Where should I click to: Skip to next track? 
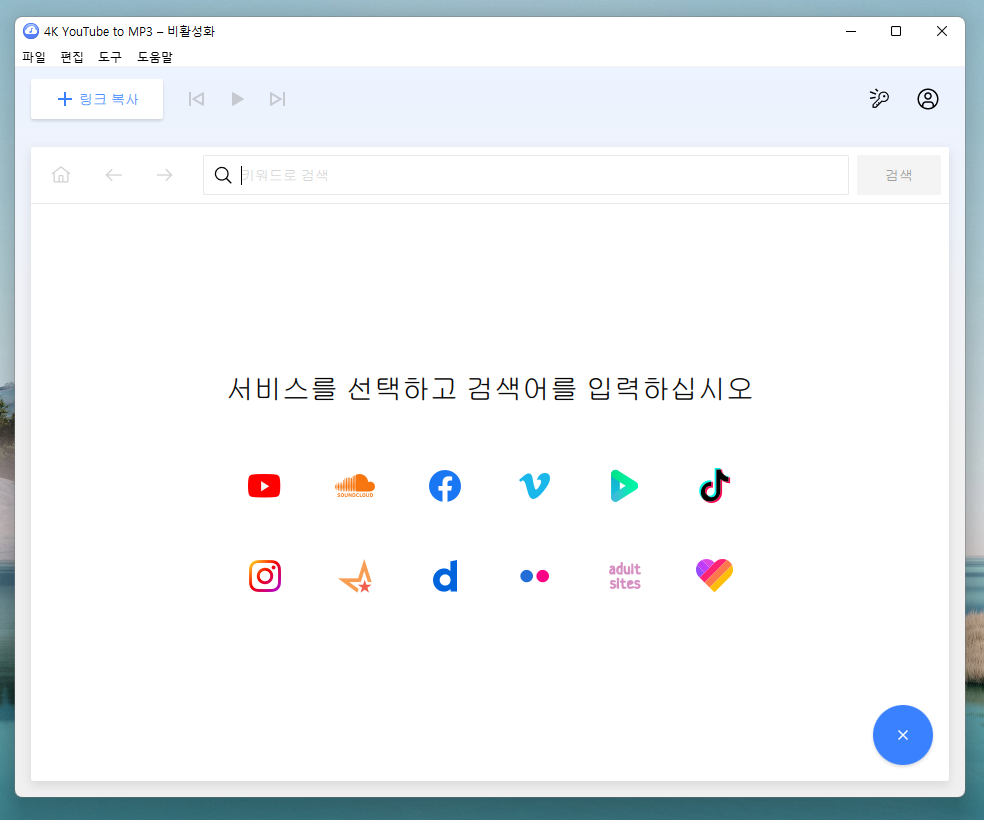click(277, 99)
